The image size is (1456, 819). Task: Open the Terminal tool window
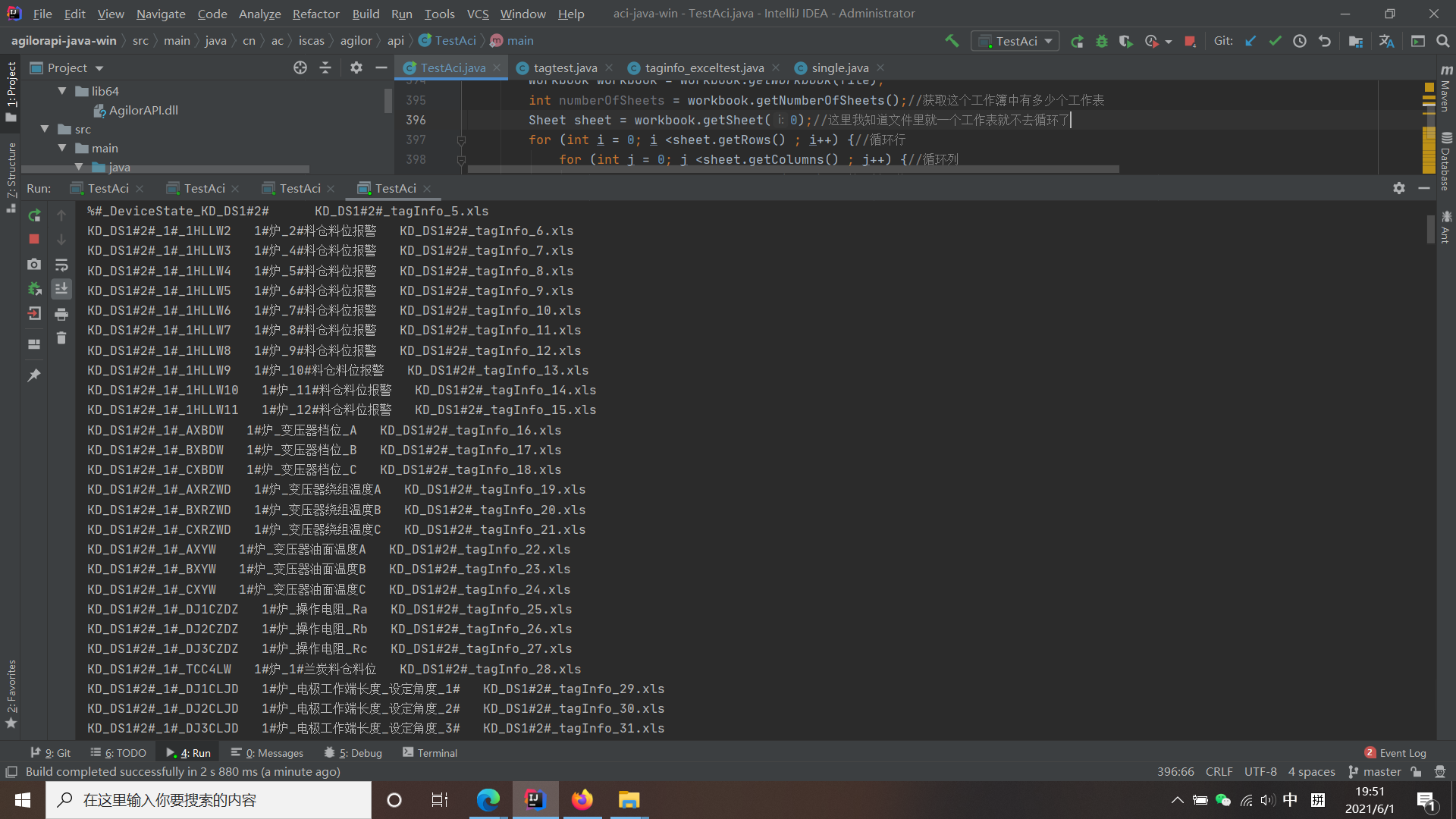(x=430, y=752)
